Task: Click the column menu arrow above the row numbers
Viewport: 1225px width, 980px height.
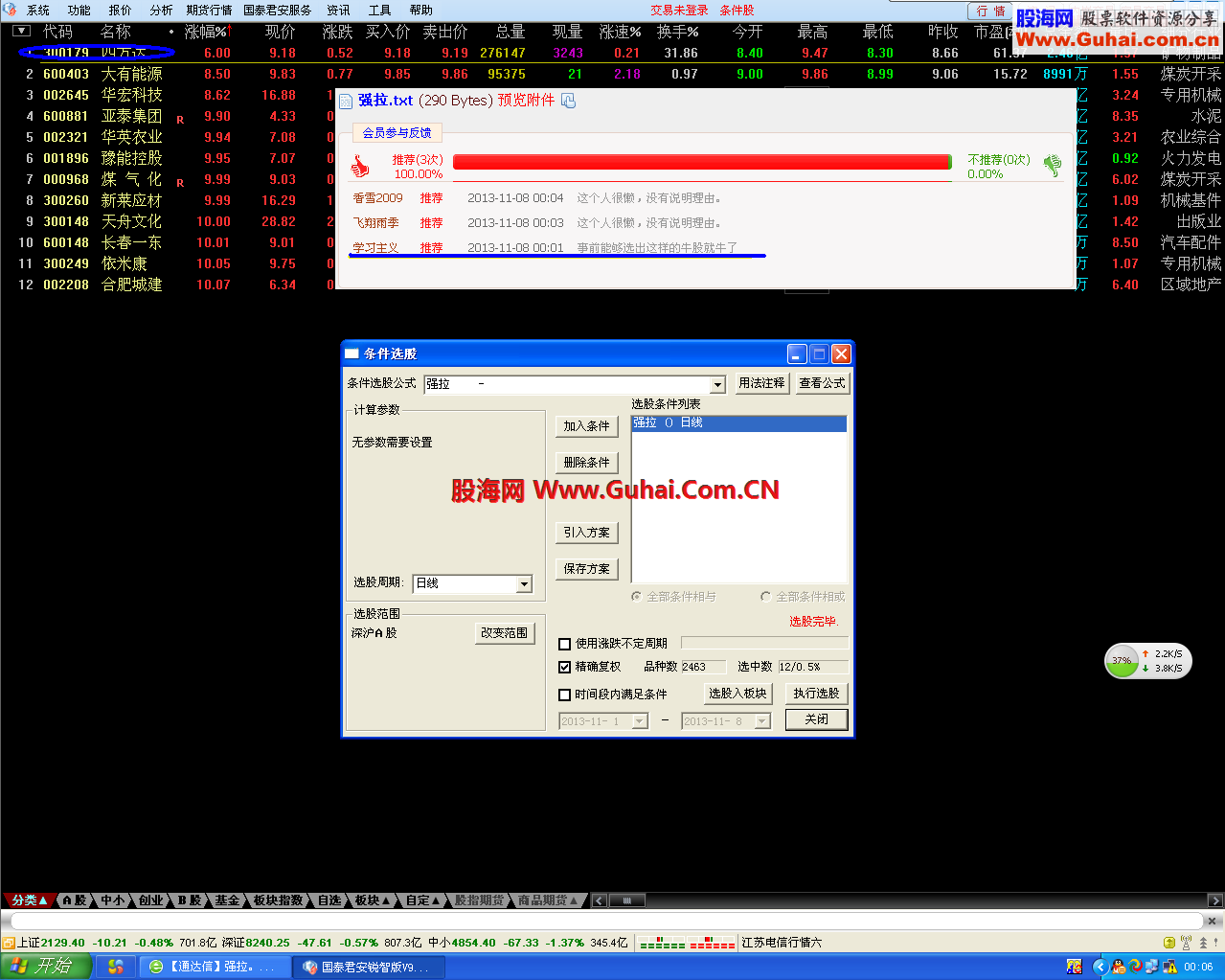Action: point(22,32)
